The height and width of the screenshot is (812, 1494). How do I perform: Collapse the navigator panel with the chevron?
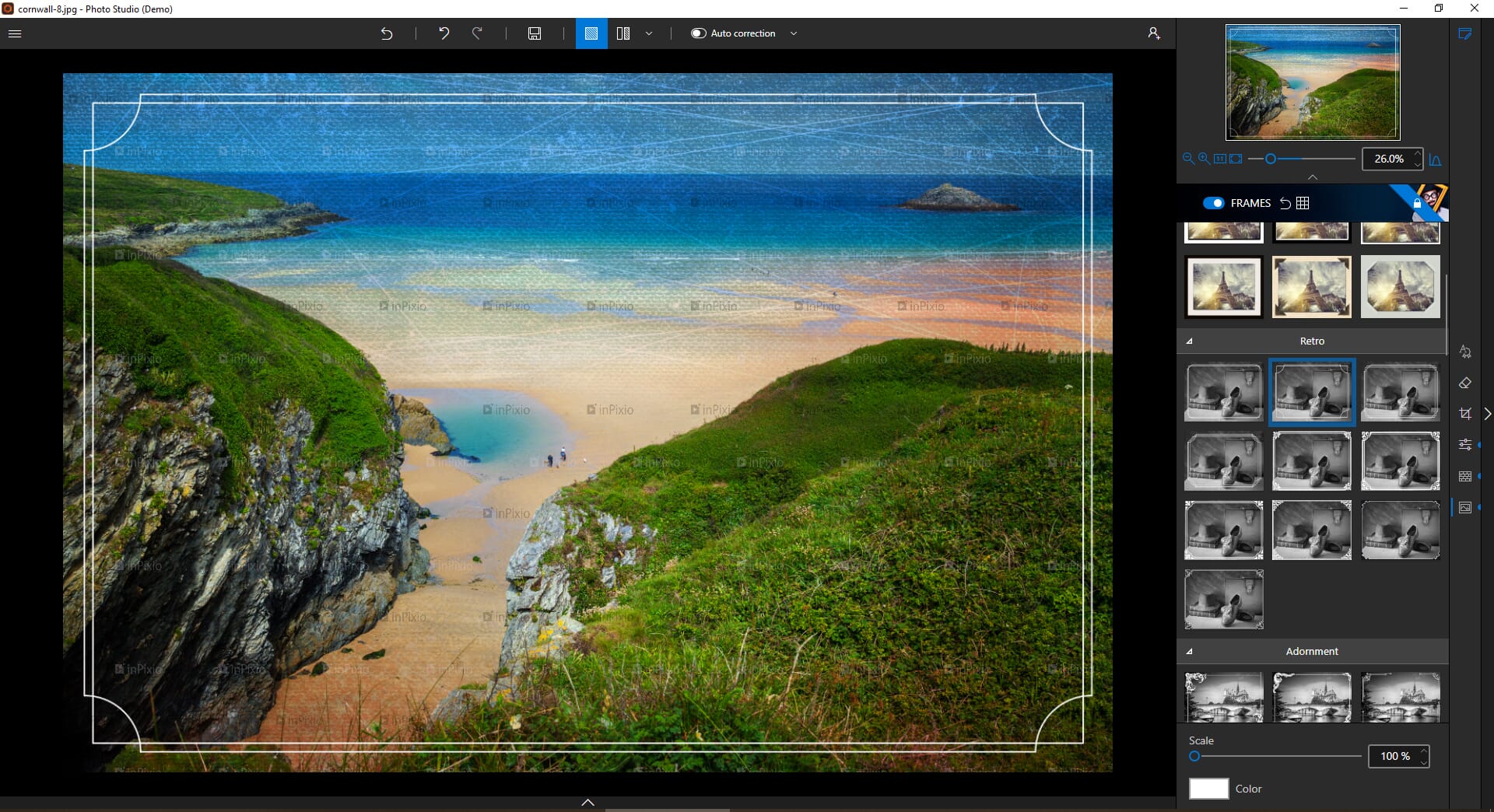(1313, 177)
